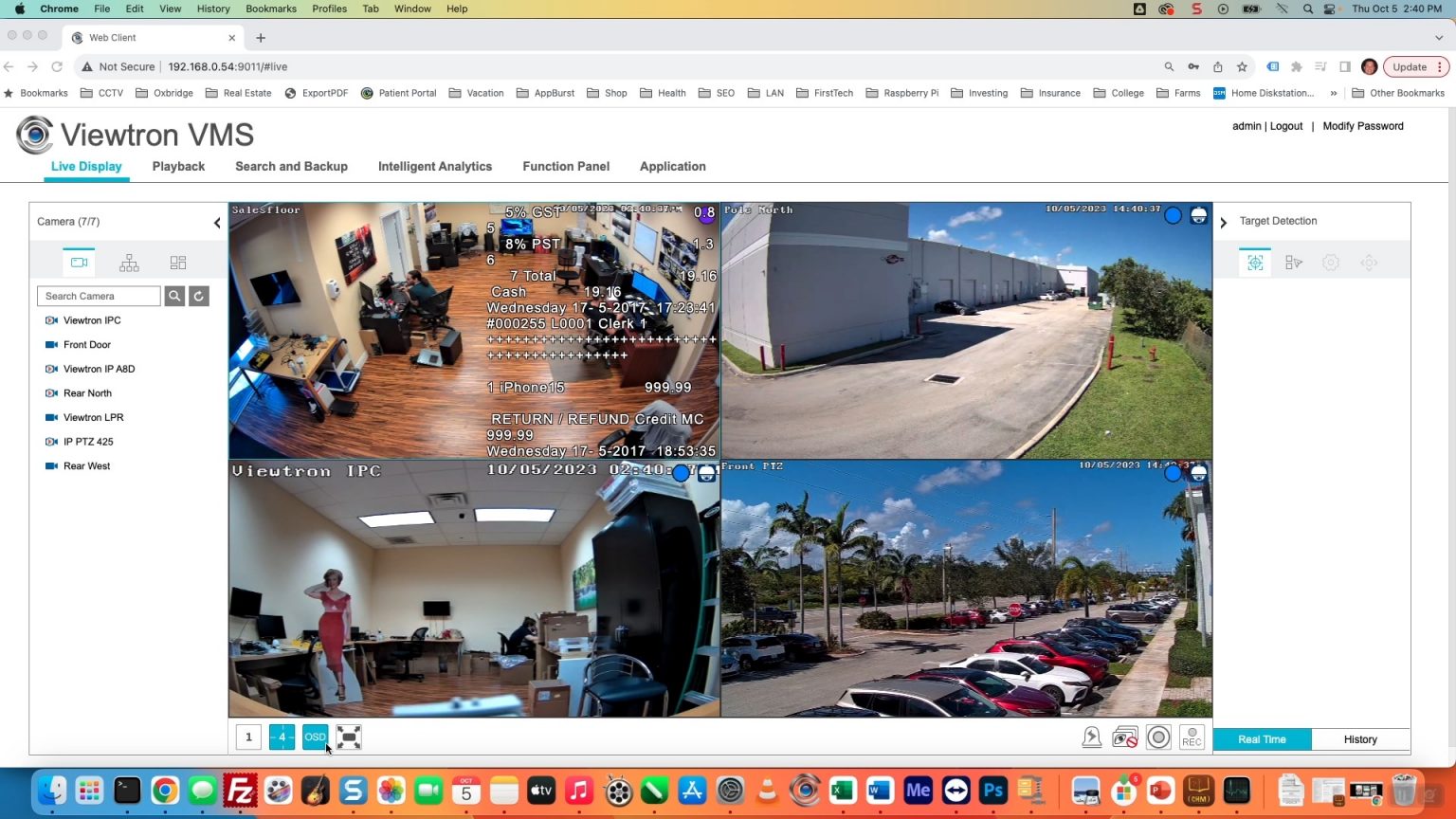Expand hidden bookmarks with double-arrow chevron
The width and height of the screenshot is (1456, 819).
coord(1333,93)
